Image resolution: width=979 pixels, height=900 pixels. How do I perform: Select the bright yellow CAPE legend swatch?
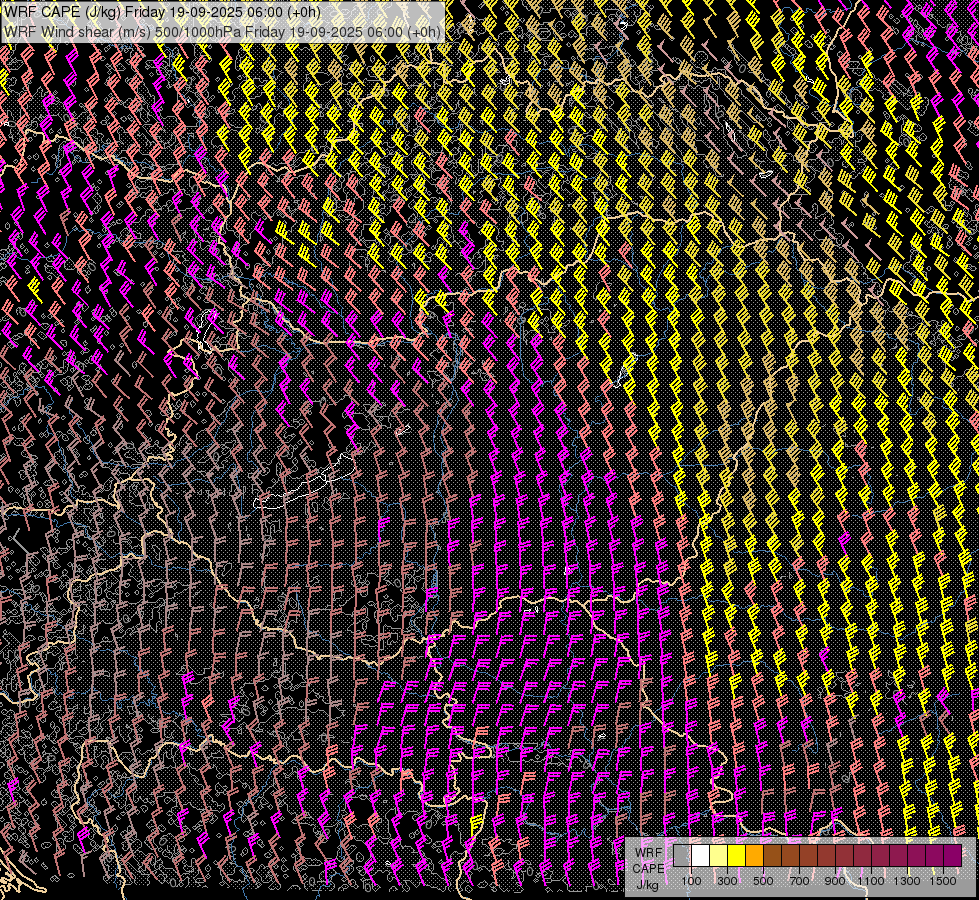pos(736,856)
